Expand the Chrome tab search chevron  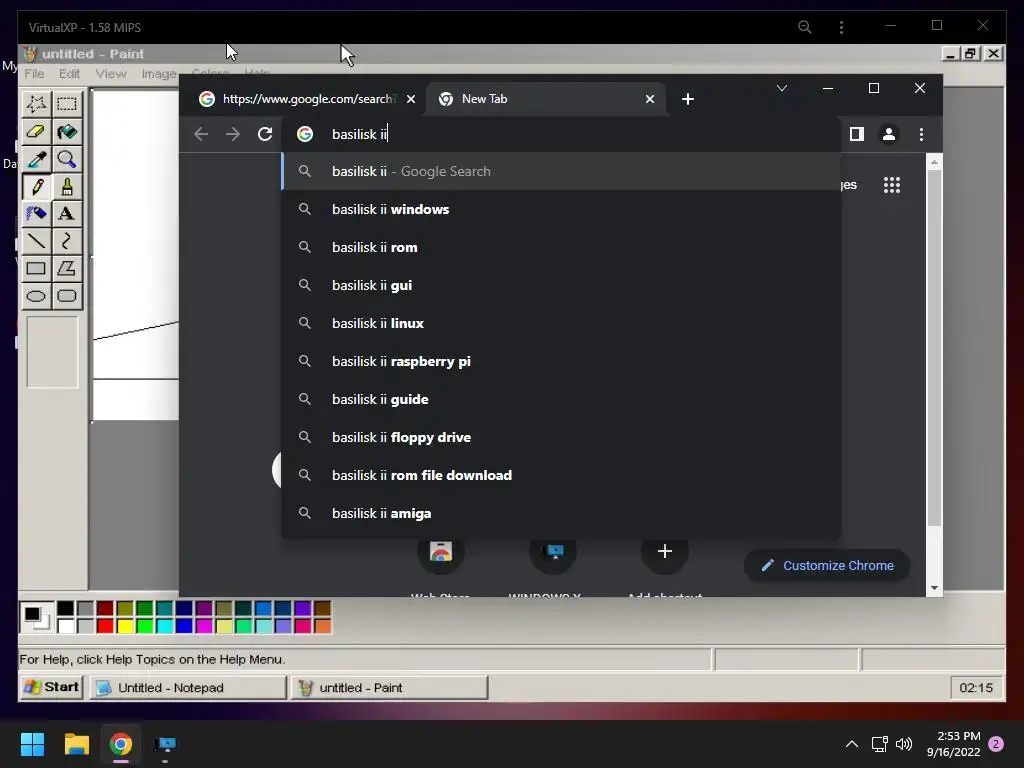click(x=782, y=88)
